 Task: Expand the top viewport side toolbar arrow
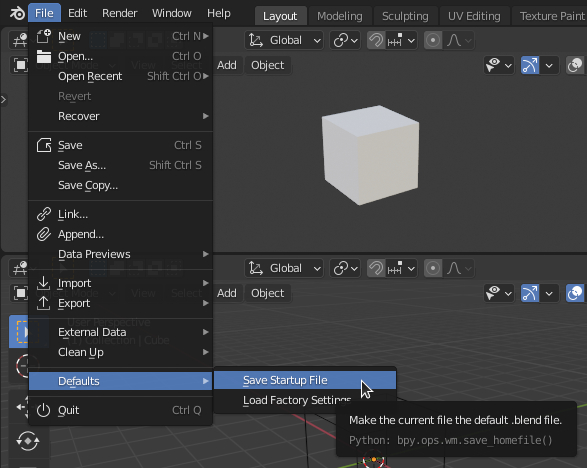pyautogui.click(x=3, y=100)
